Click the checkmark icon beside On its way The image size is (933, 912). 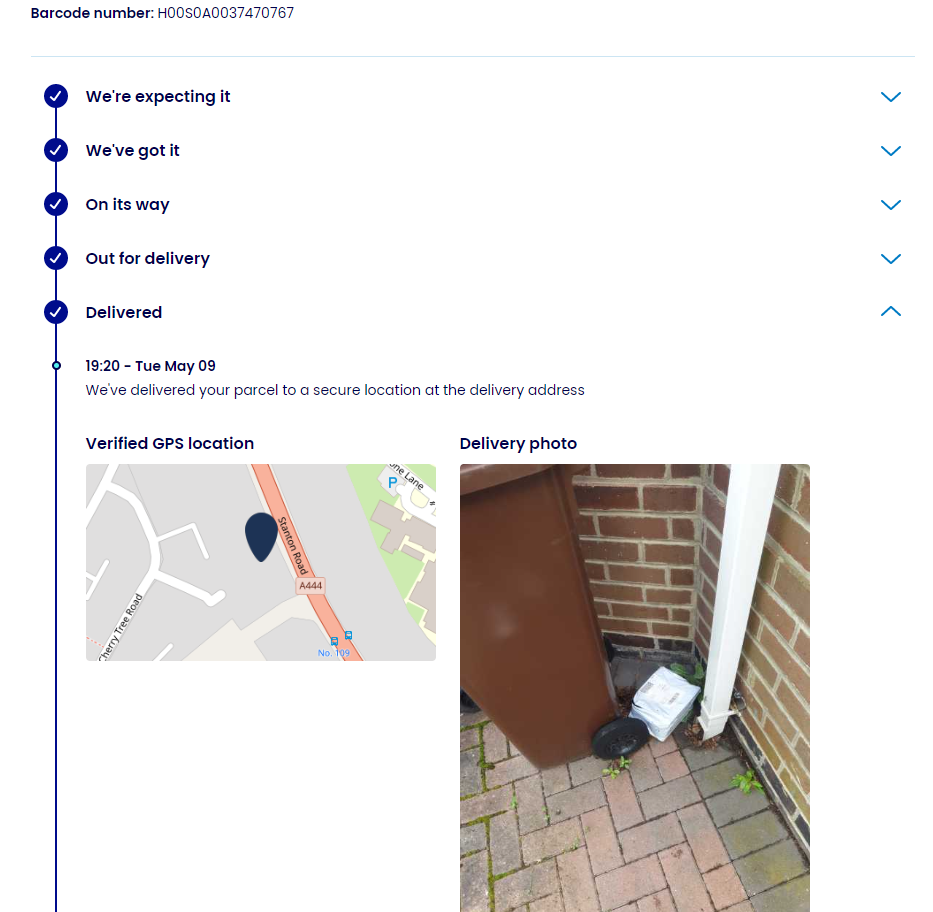[55, 204]
